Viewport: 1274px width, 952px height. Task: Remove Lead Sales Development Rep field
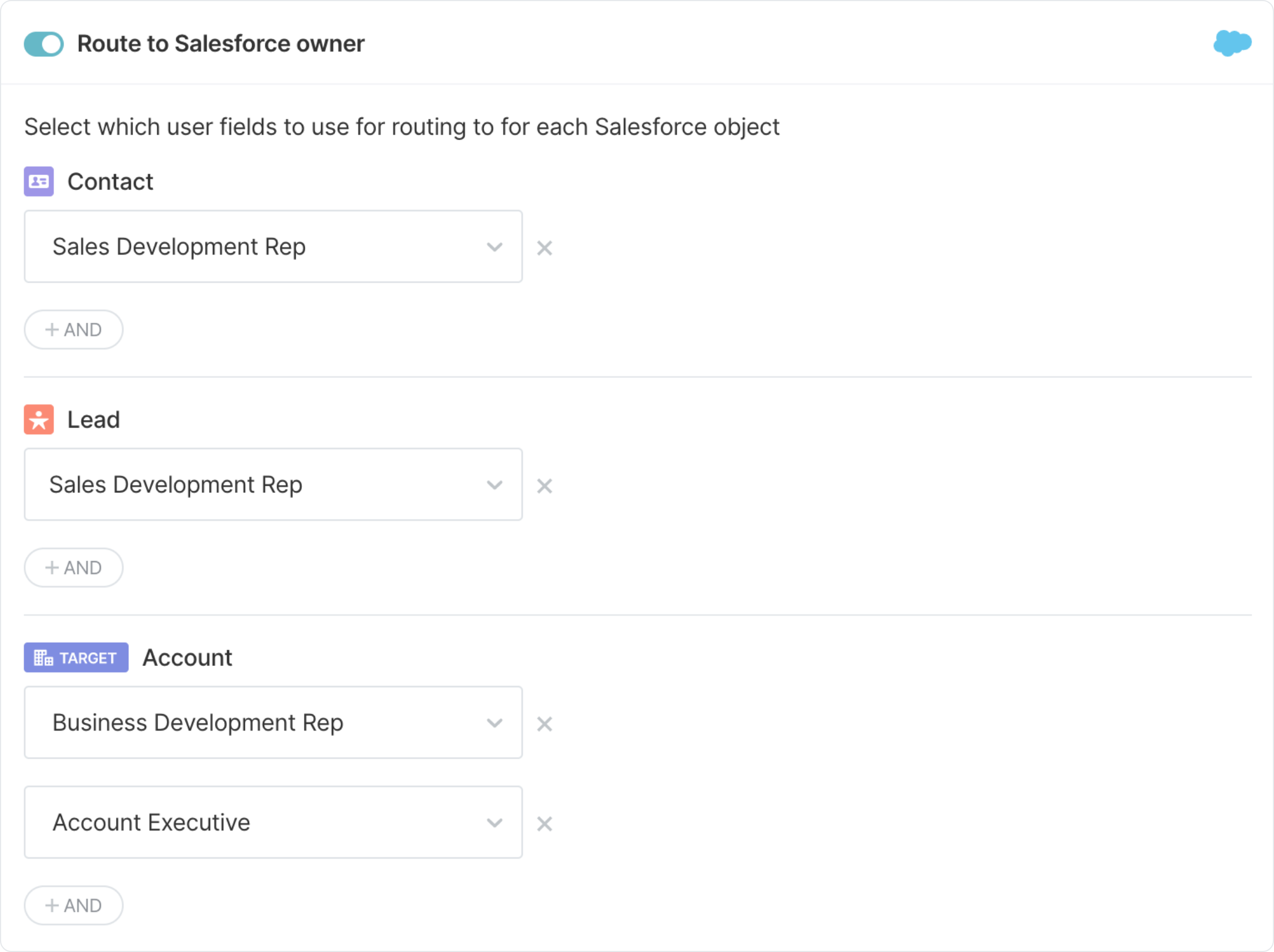(545, 485)
